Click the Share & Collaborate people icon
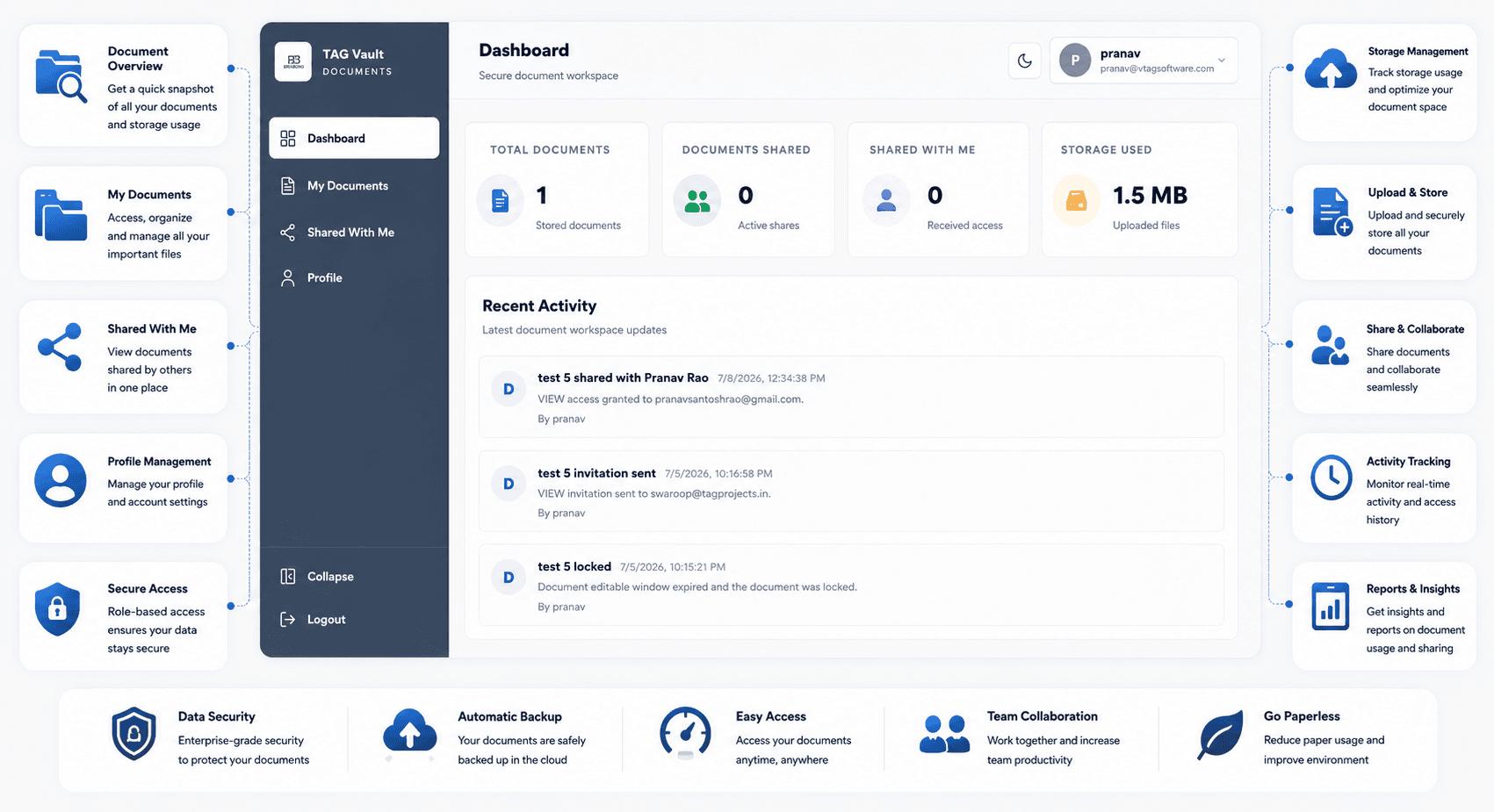This screenshot has width=1494, height=812. (1330, 346)
